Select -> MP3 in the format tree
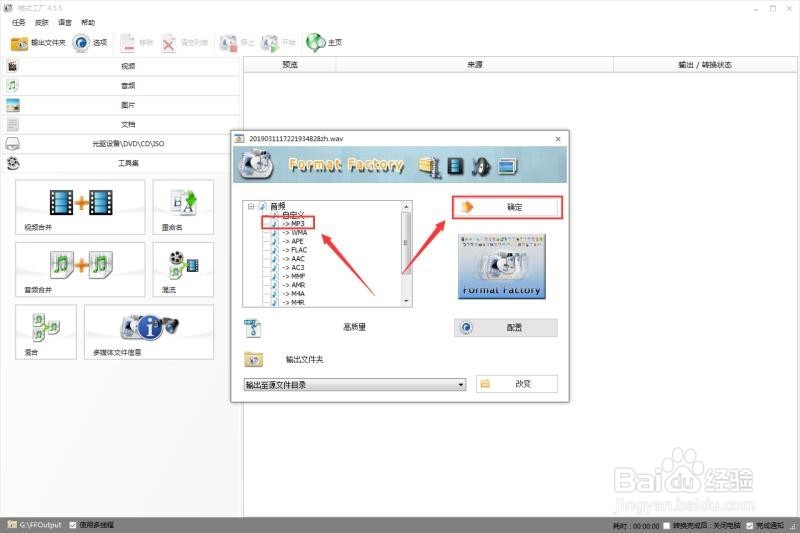Image resolution: width=800 pixels, height=533 pixels. [293, 224]
